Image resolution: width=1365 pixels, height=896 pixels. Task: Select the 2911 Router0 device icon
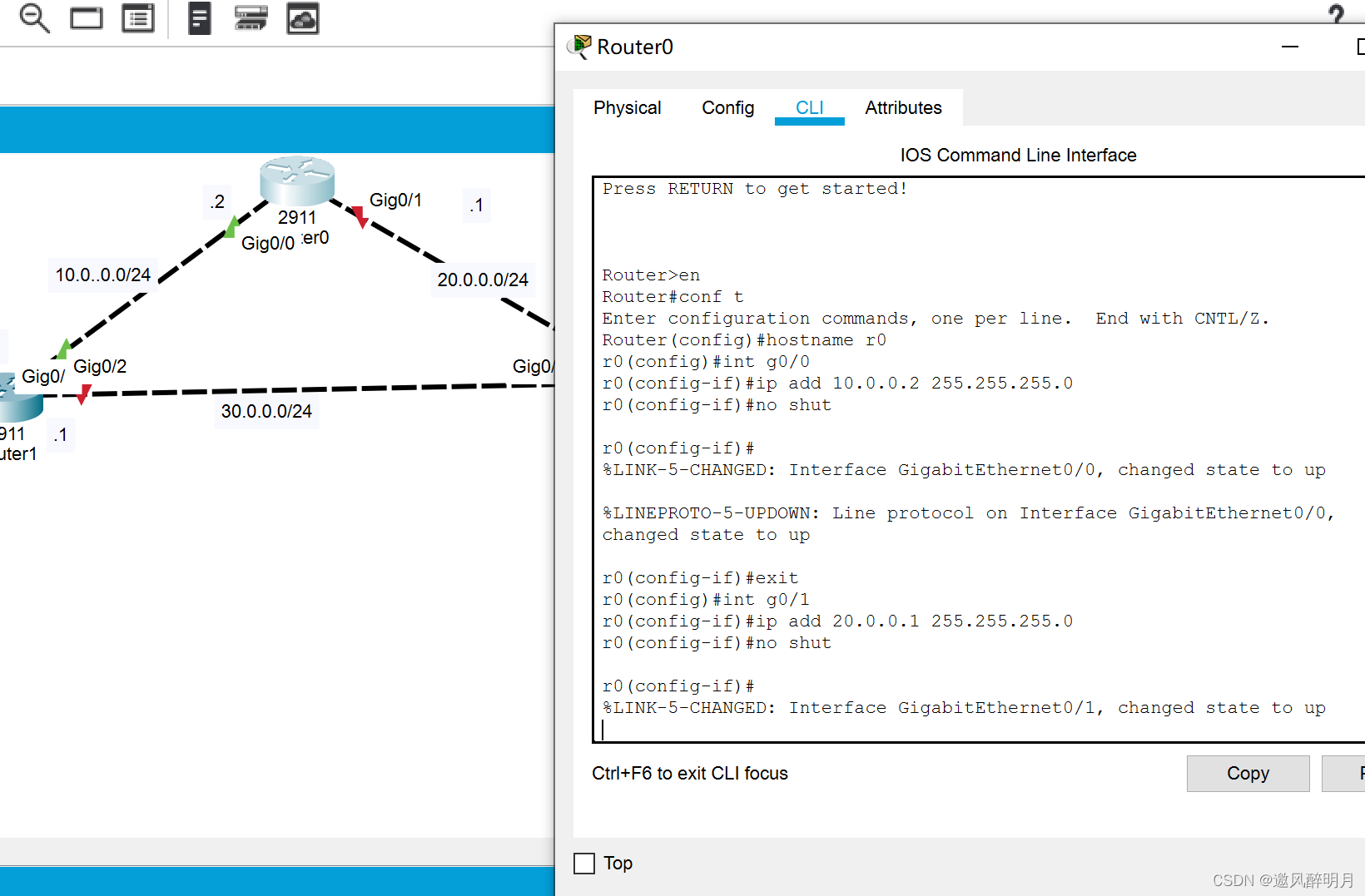tap(297, 180)
